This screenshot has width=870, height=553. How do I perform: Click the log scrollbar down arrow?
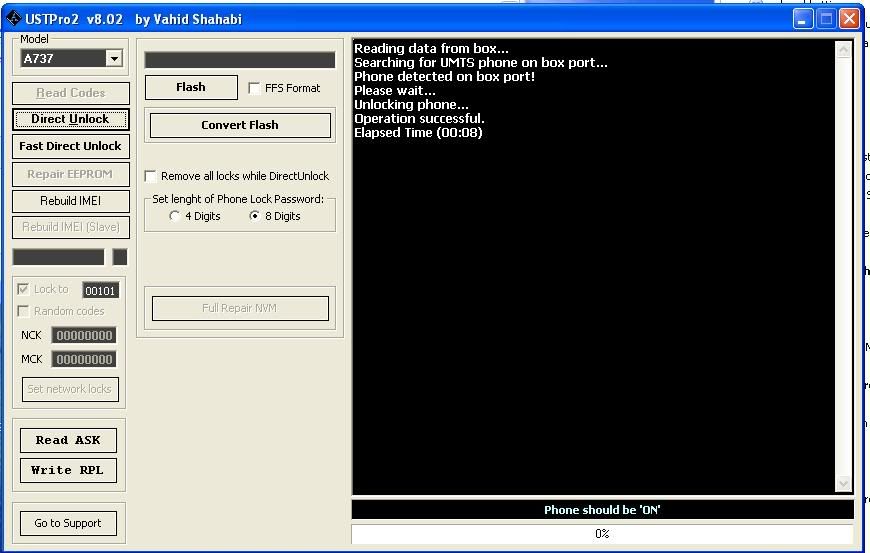tap(843, 483)
